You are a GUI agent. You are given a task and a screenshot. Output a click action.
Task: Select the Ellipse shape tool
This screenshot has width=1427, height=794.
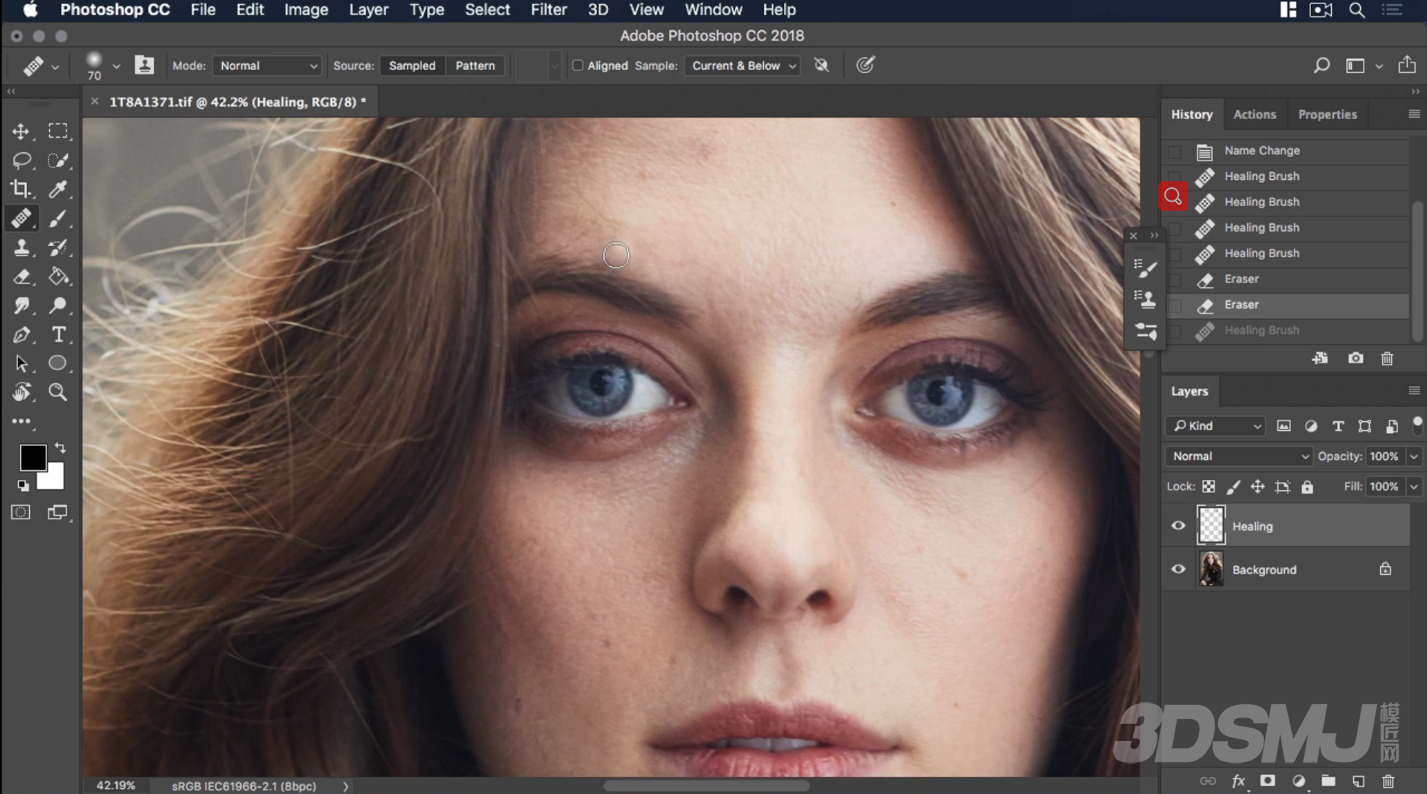[58, 363]
